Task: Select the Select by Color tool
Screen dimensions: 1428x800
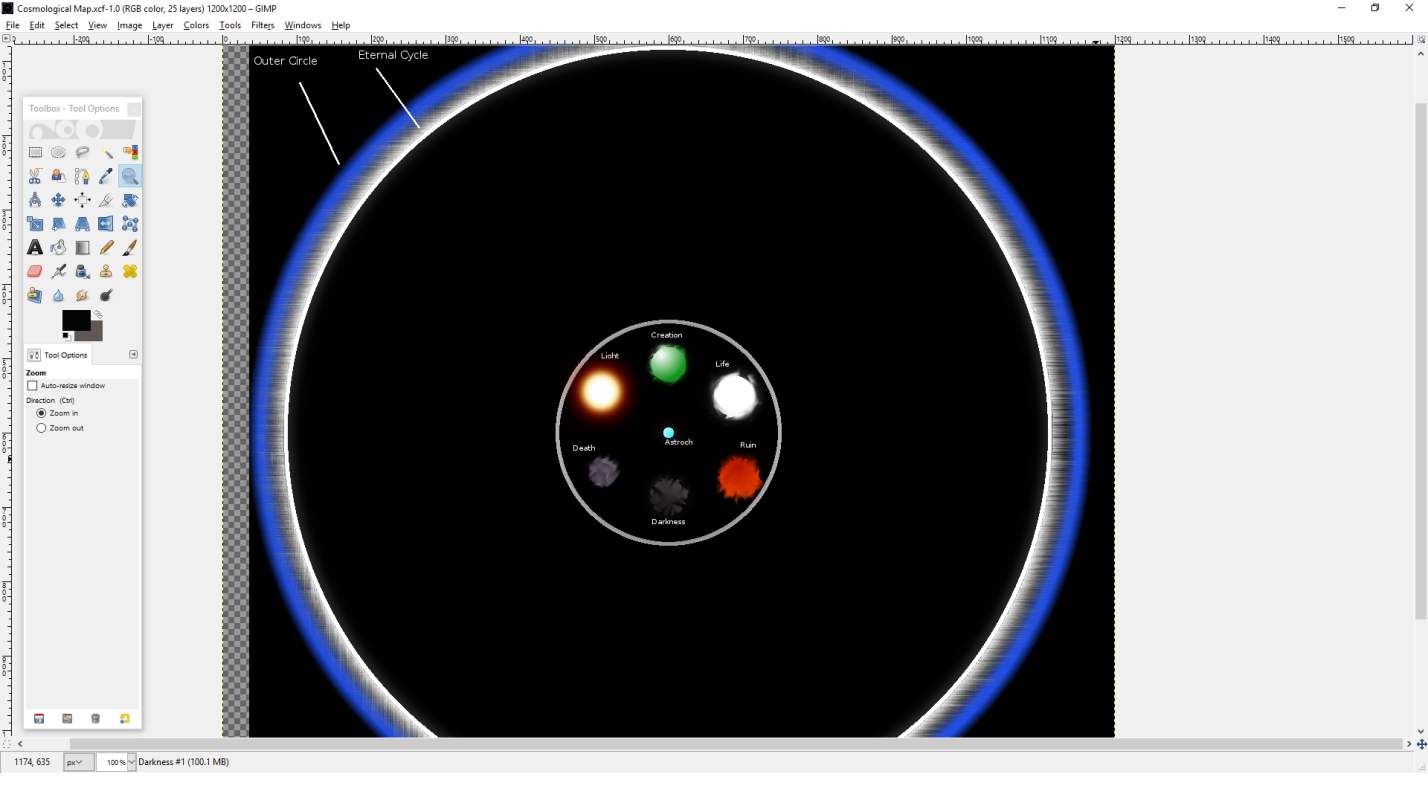Action: (x=130, y=153)
